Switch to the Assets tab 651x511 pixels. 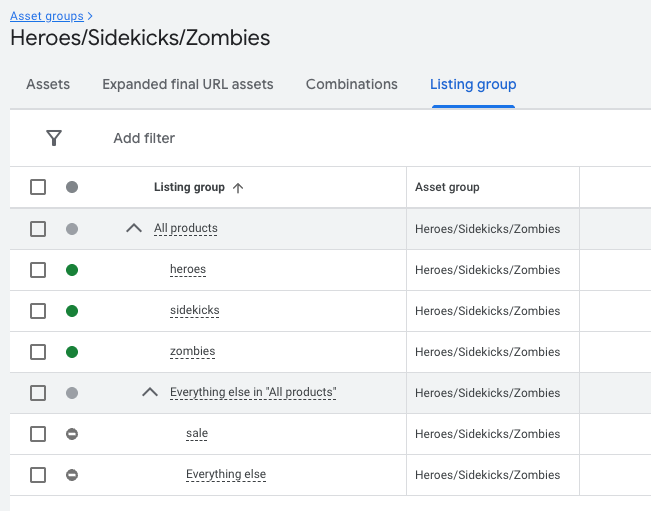tap(48, 84)
